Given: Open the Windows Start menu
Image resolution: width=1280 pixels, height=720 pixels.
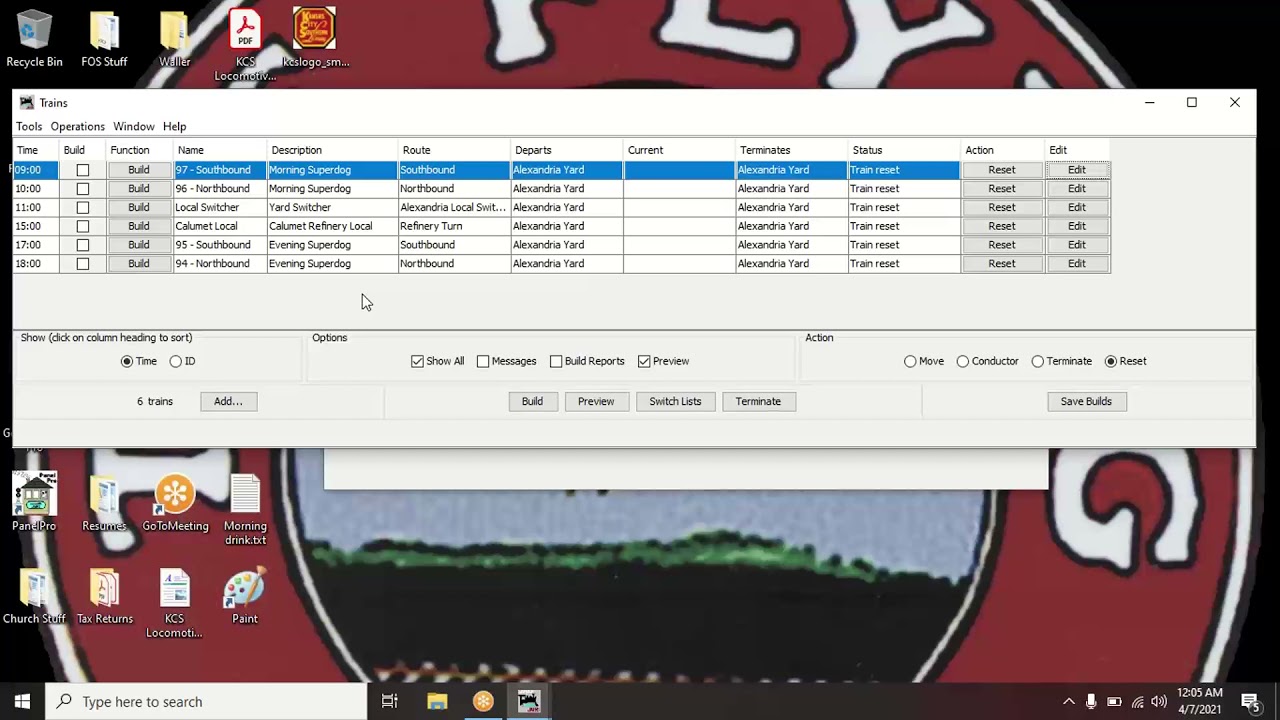Looking at the screenshot, I should click(x=22, y=702).
